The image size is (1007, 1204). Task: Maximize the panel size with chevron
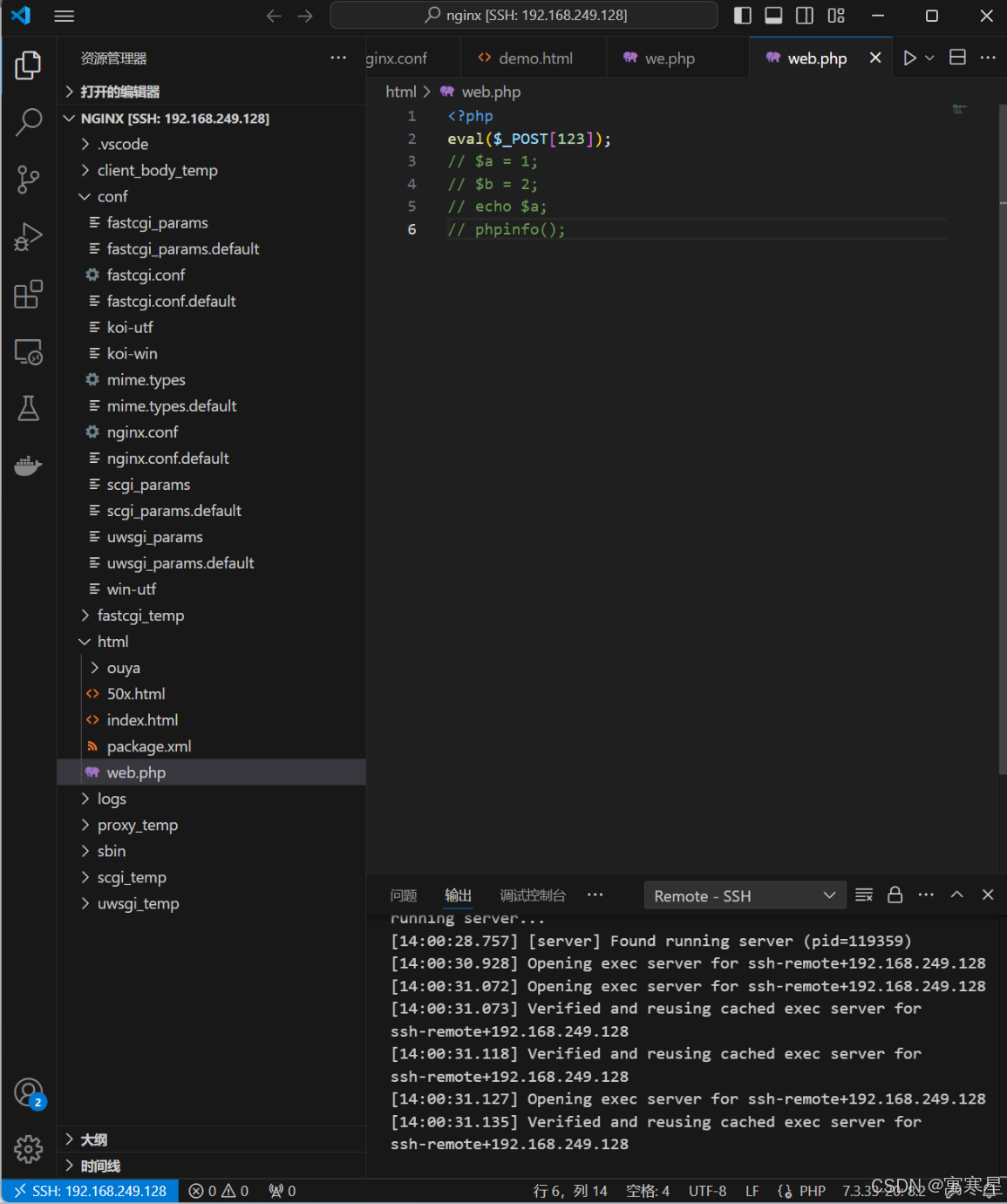956,895
